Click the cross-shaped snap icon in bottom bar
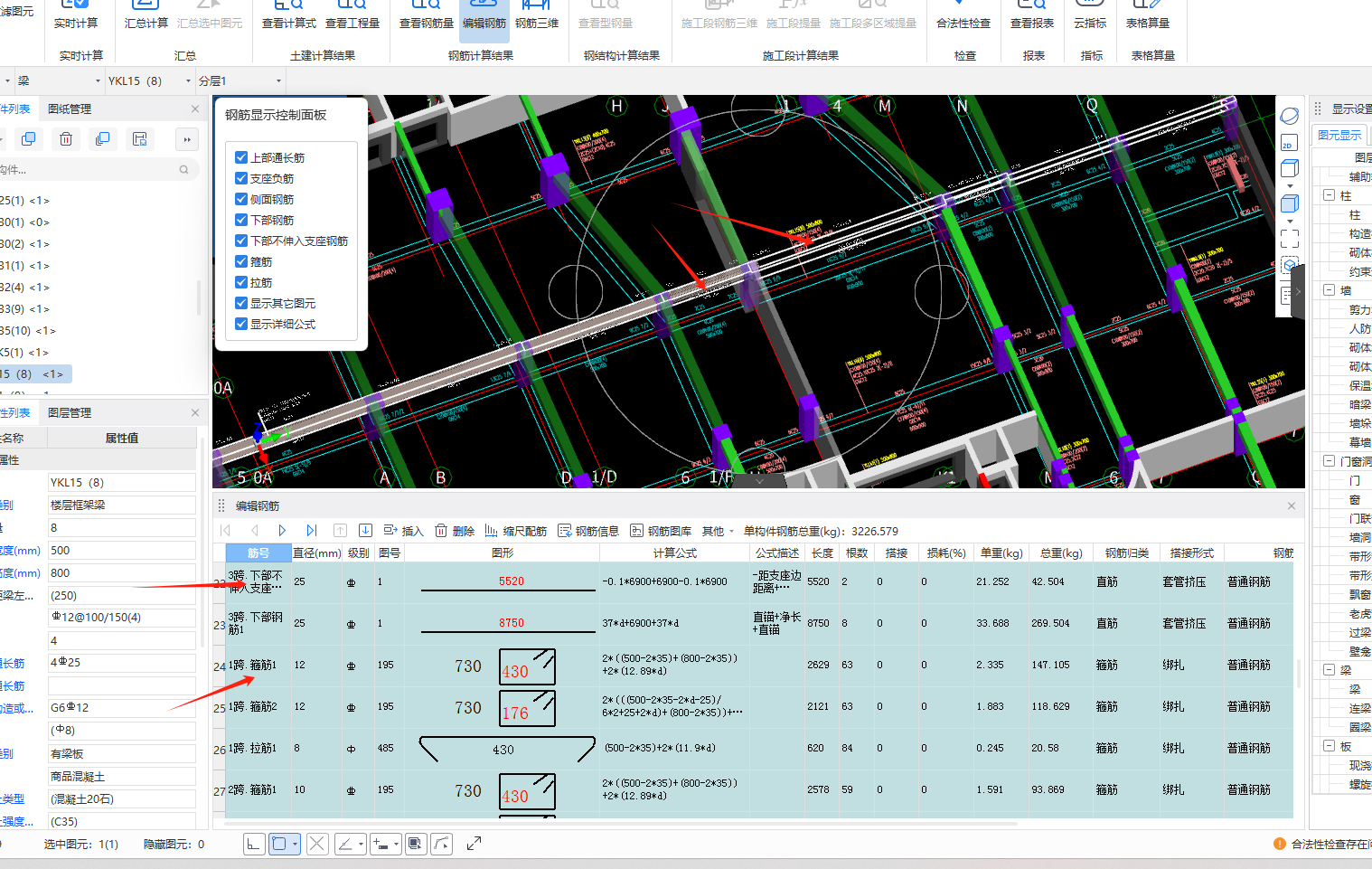The image size is (1372, 869). [316, 844]
